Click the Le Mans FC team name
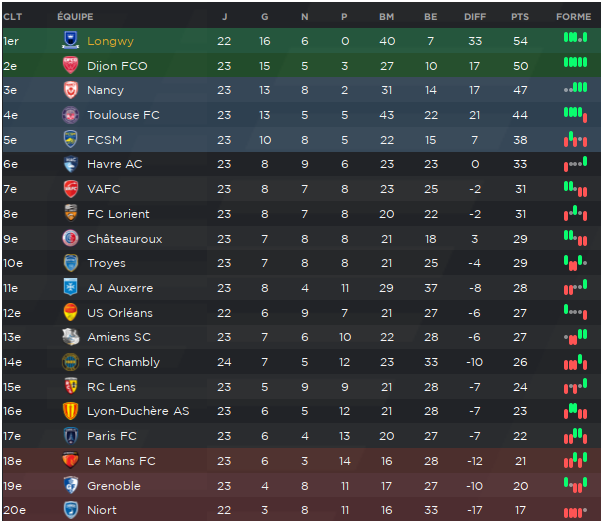The height and width of the screenshot is (524, 604). pyautogui.click(x=121, y=460)
